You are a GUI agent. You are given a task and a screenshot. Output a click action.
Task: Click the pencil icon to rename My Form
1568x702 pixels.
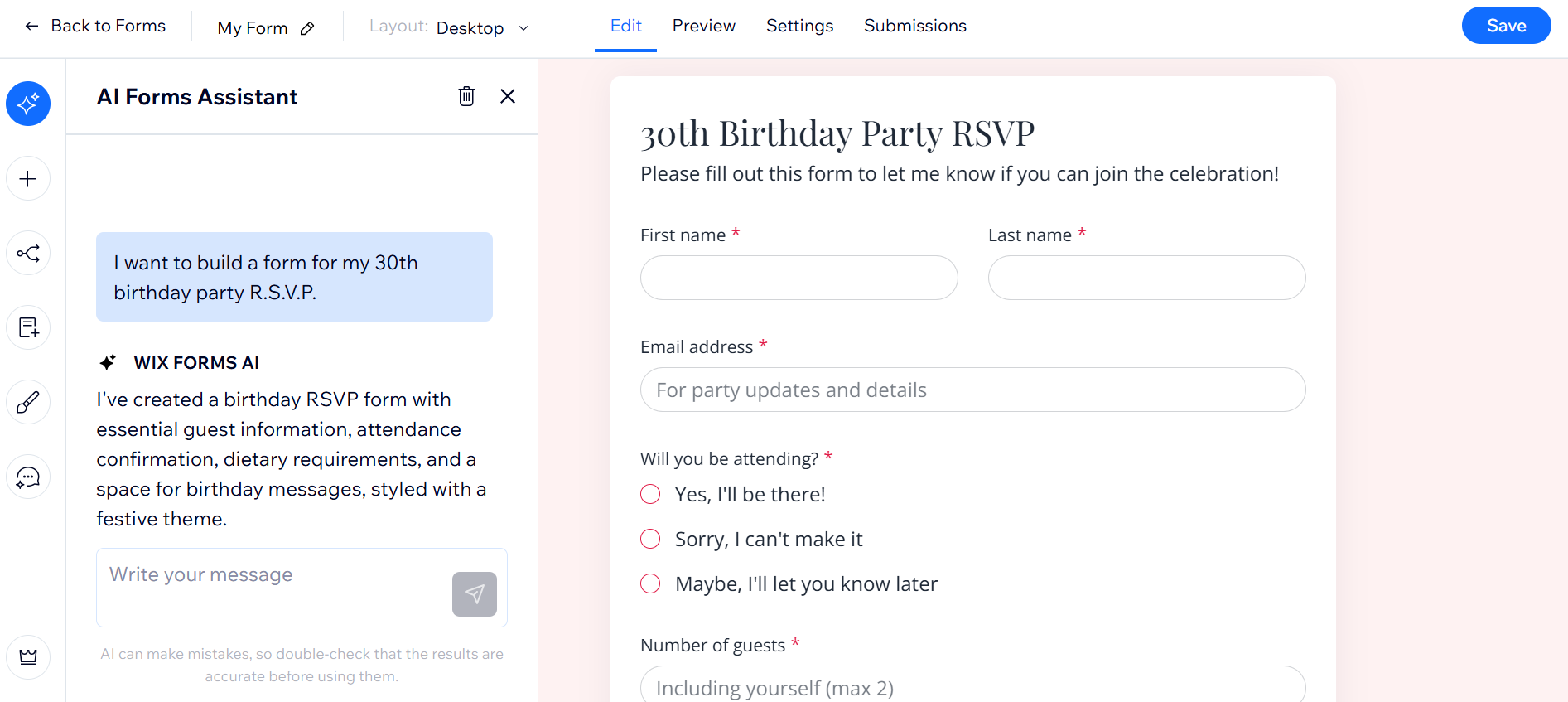[x=307, y=29]
